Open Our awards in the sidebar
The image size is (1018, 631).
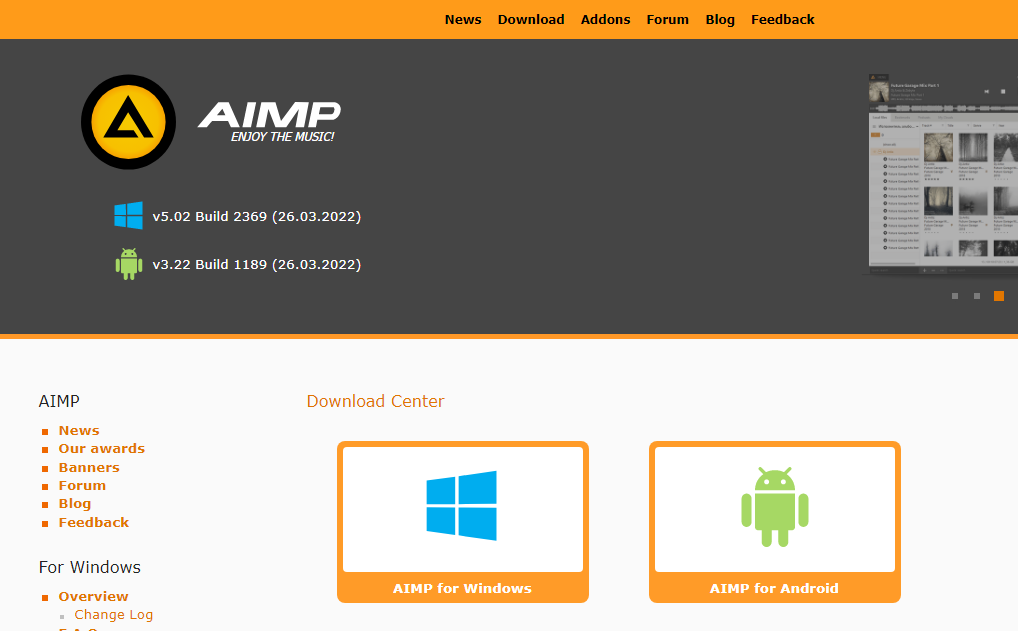(101, 449)
